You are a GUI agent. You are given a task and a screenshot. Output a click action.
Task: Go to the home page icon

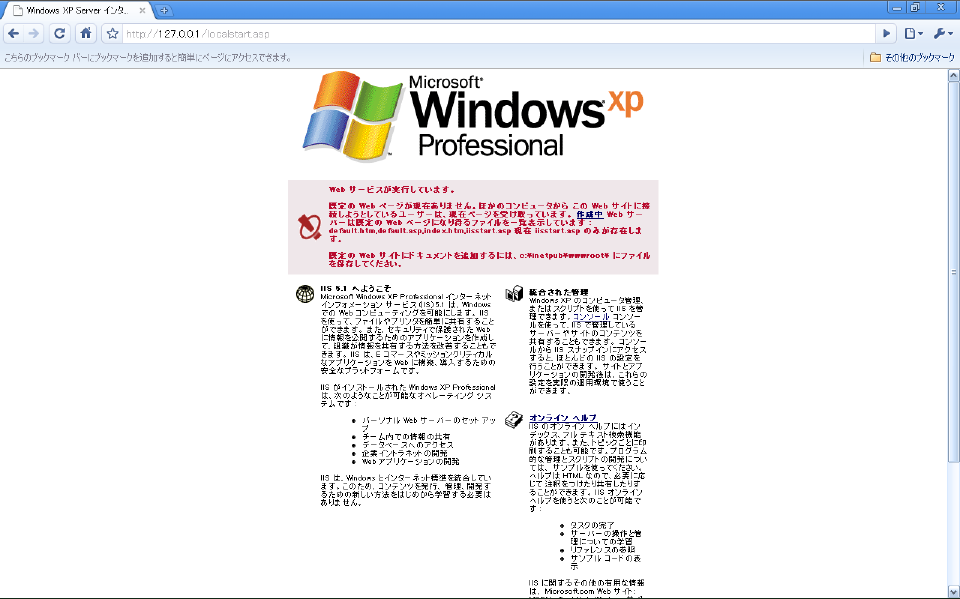(x=86, y=34)
